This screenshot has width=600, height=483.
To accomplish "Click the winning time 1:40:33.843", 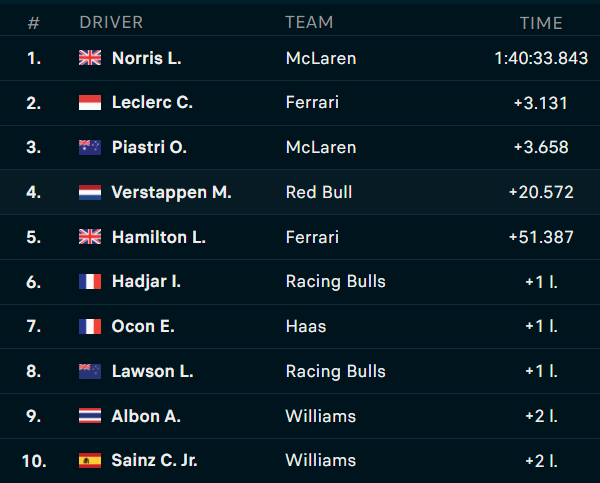I will [x=541, y=58].
